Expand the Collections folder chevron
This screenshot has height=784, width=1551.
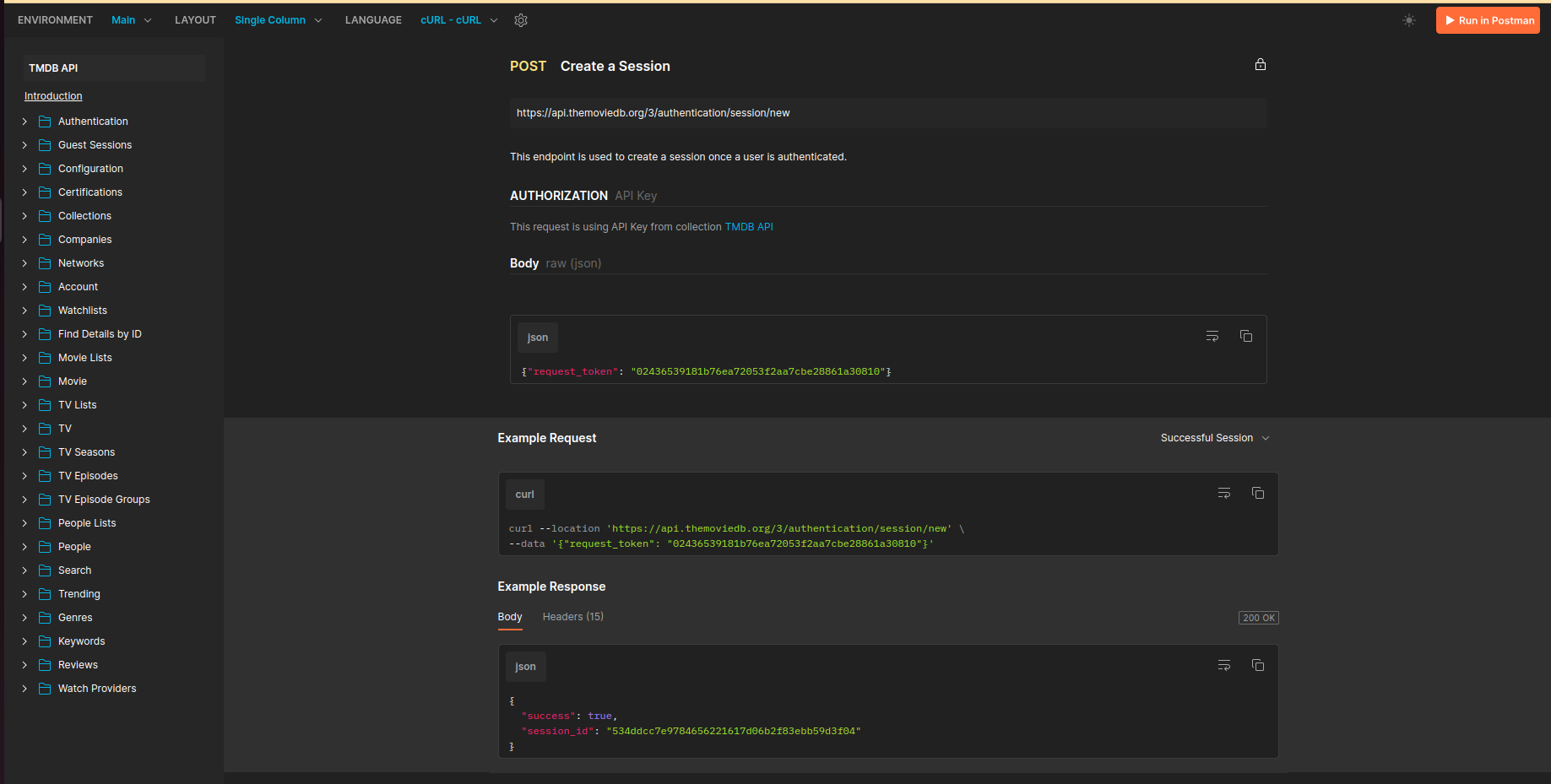click(24, 216)
